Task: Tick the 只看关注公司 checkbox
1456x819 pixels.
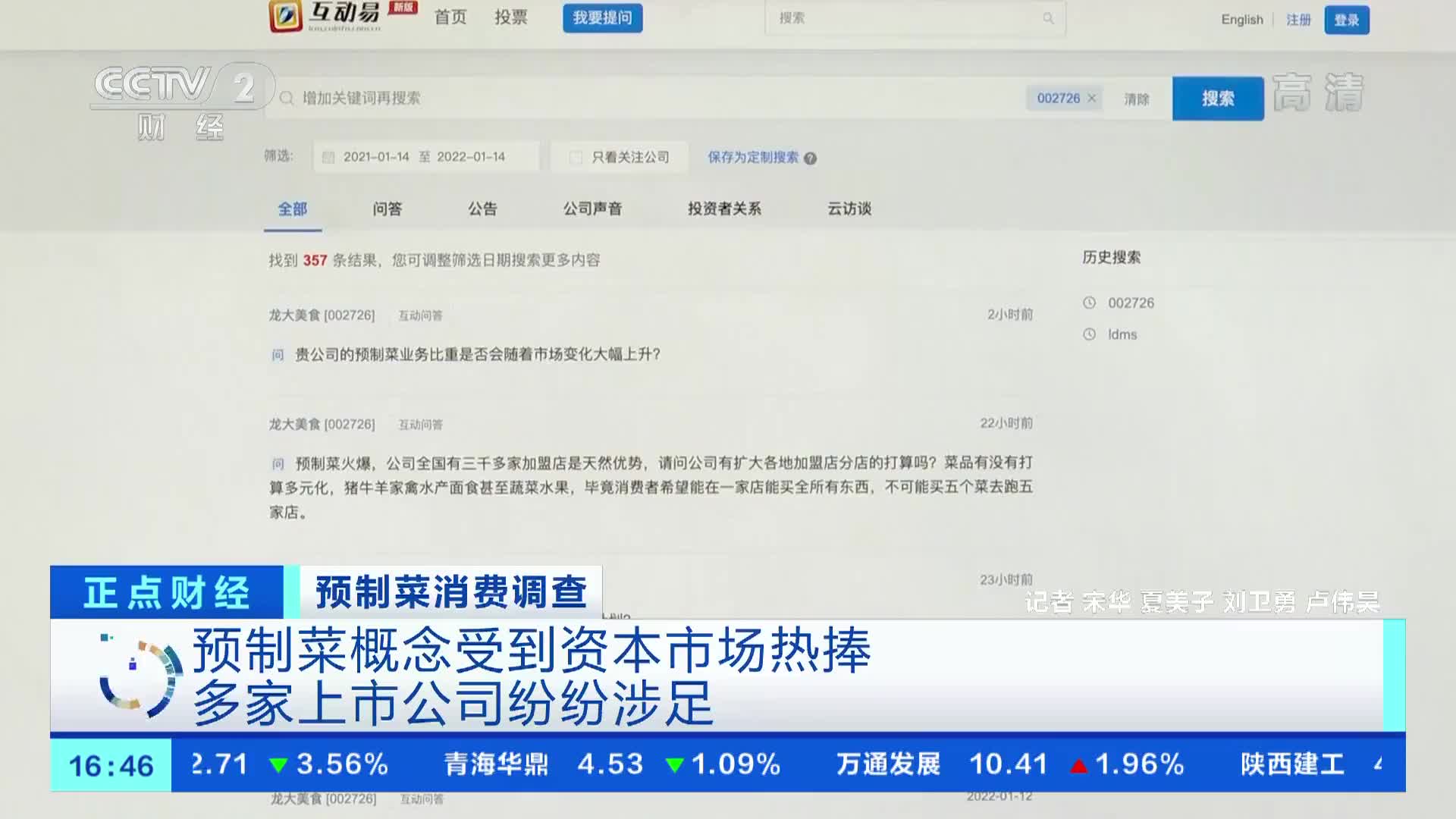Action: pyautogui.click(x=576, y=157)
